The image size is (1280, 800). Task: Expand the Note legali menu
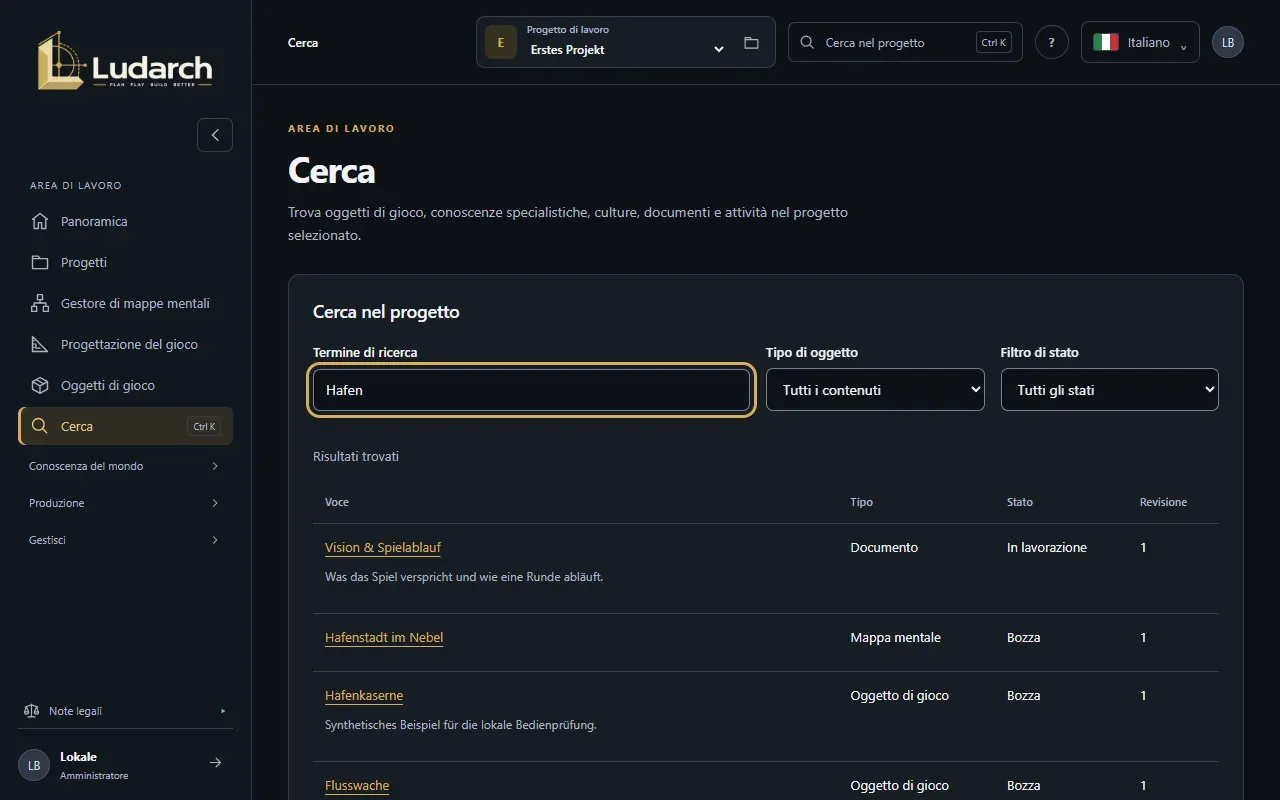pos(125,711)
